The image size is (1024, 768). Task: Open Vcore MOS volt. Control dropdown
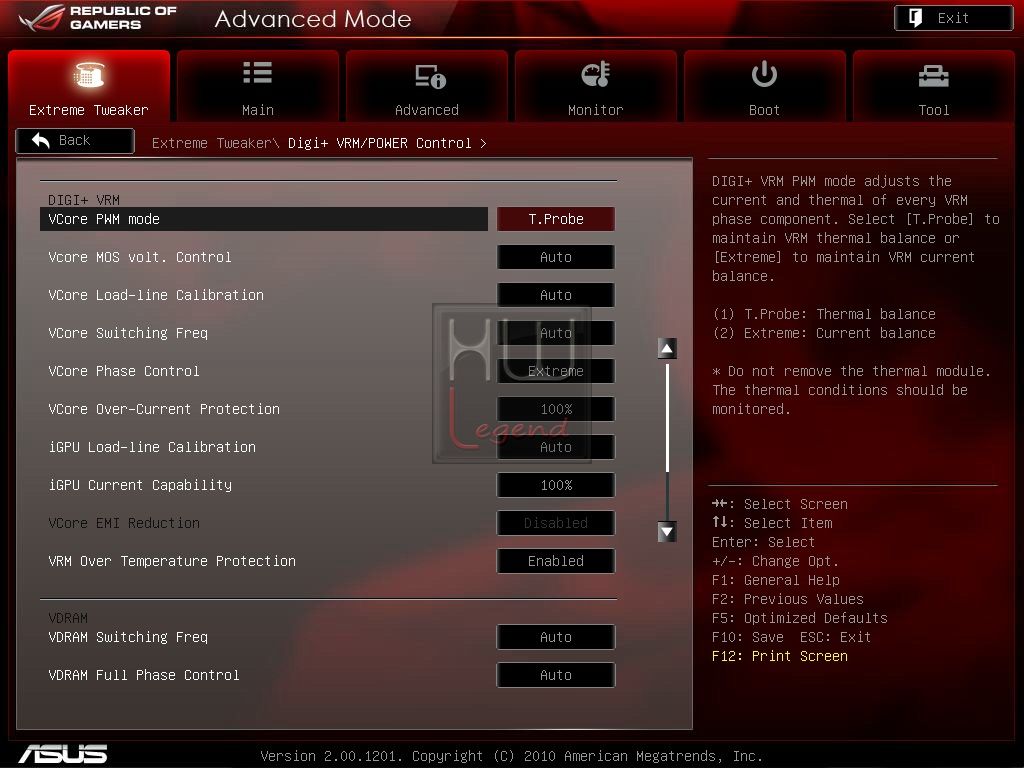[556, 257]
